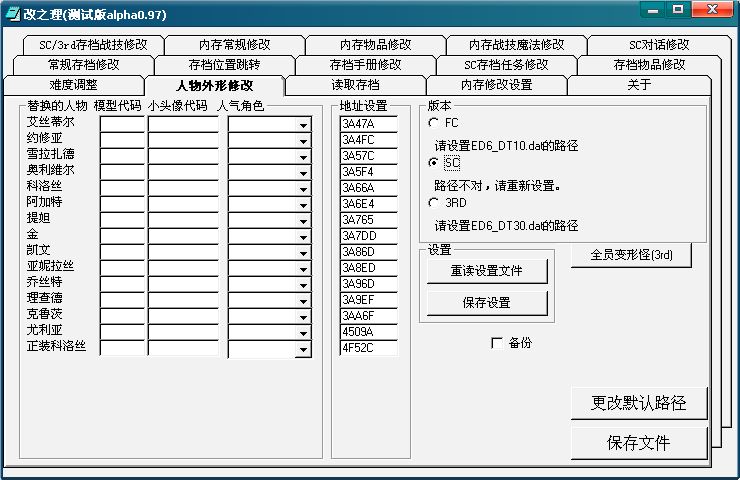Click 模型代码 field for 正装科洛丝
The width and height of the screenshot is (740, 480).
122,348
